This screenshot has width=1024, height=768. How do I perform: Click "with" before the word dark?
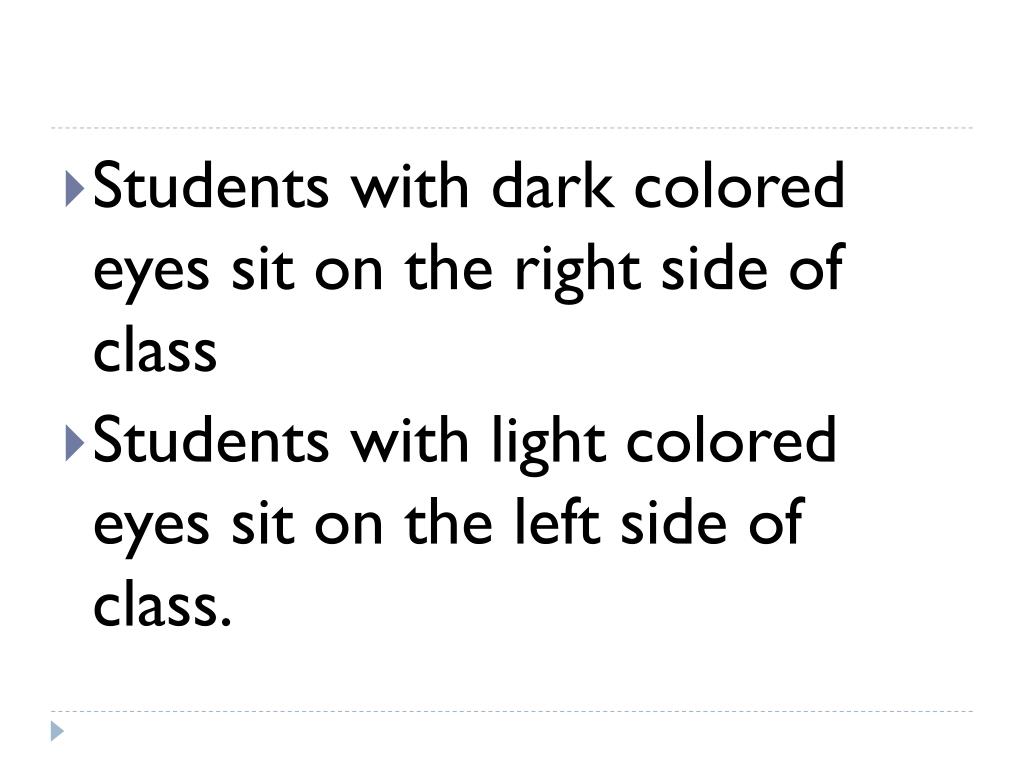point(410,185)
